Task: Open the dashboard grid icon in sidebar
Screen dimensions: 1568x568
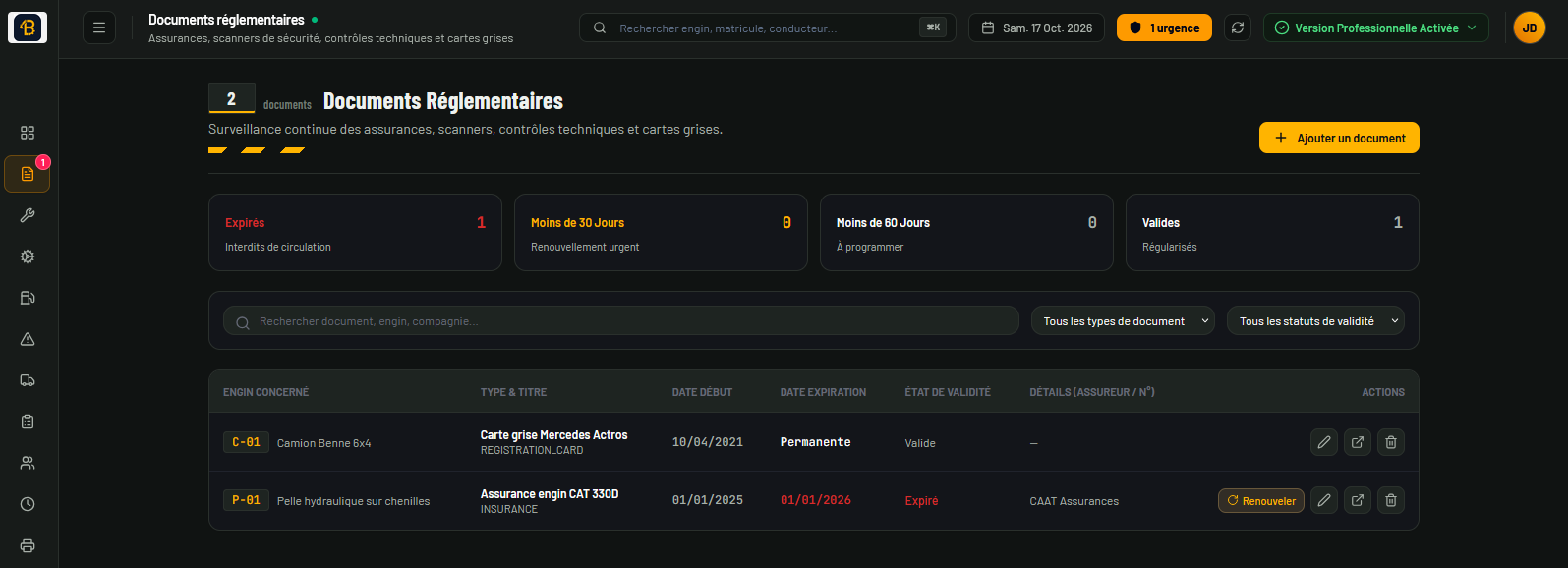Action: 28,133
